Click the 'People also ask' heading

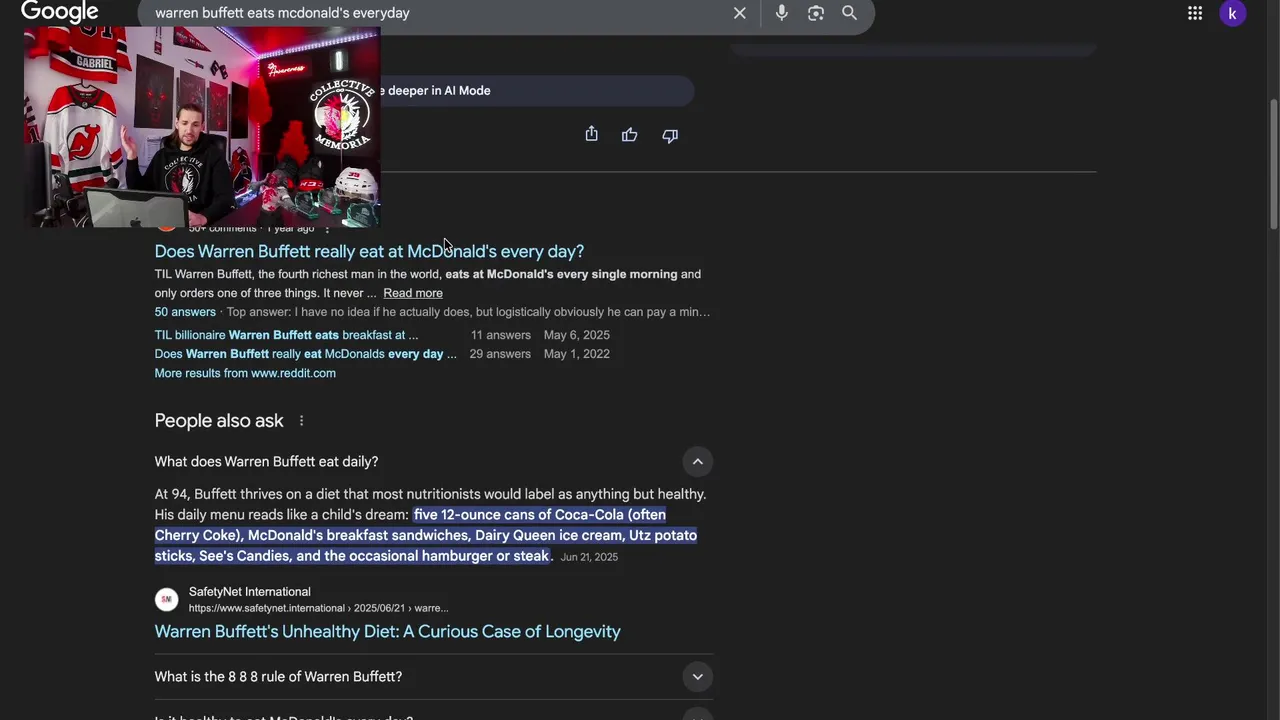pyautogui.click(x=219, y=421)
